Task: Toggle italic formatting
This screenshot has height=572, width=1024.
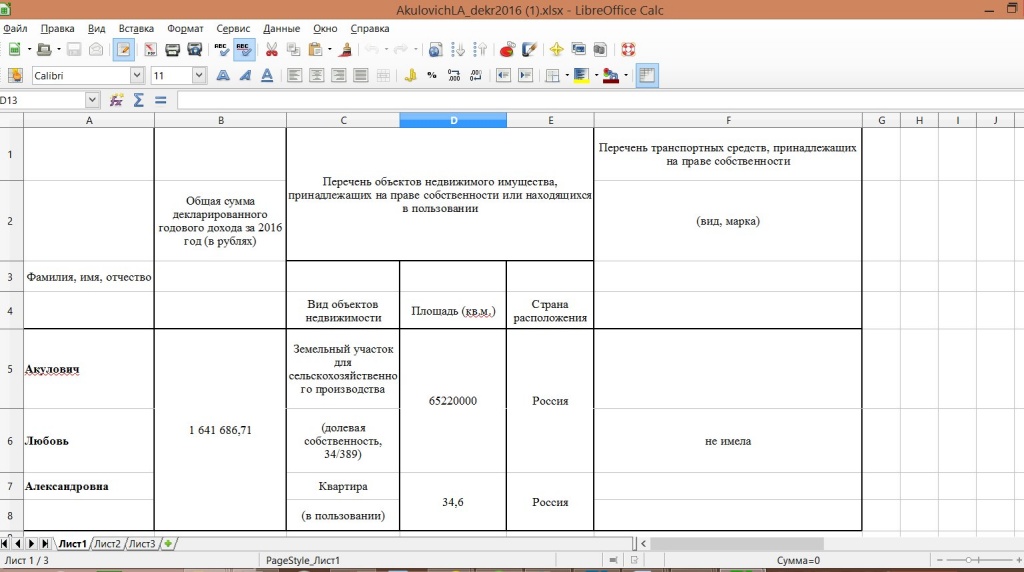Action: 245,76
